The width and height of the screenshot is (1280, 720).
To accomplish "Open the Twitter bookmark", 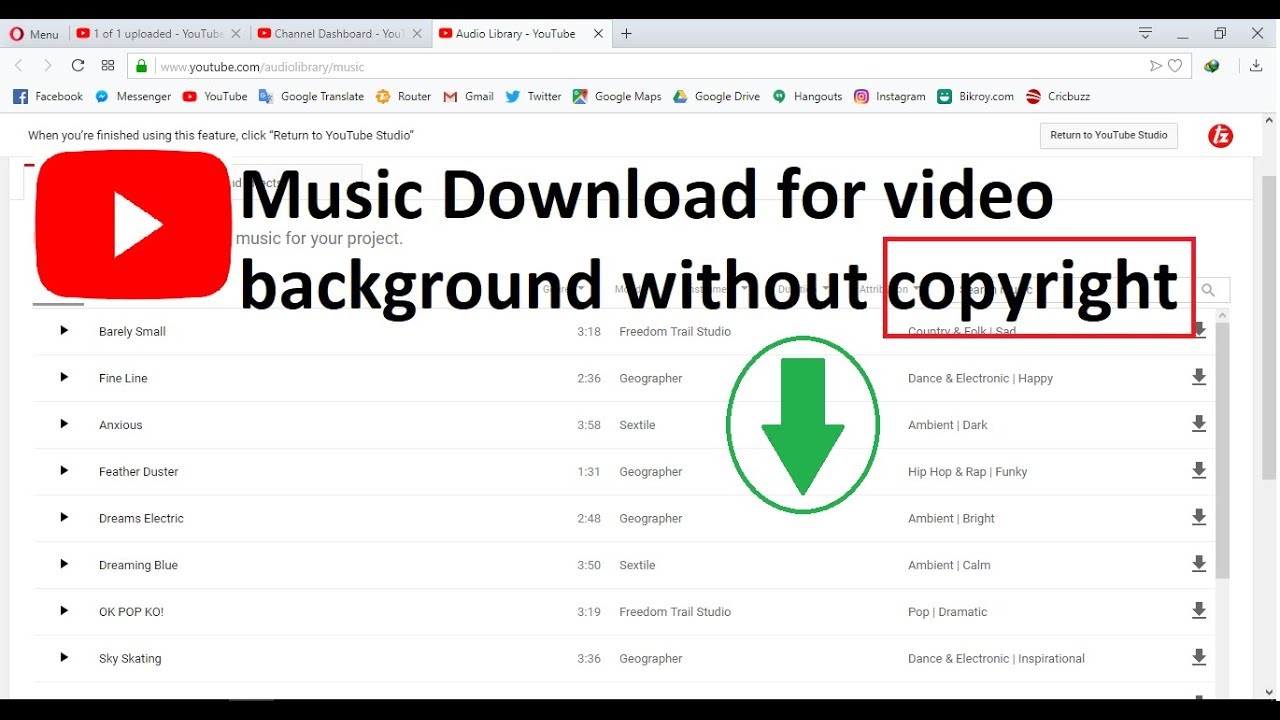I will point(533,97).
